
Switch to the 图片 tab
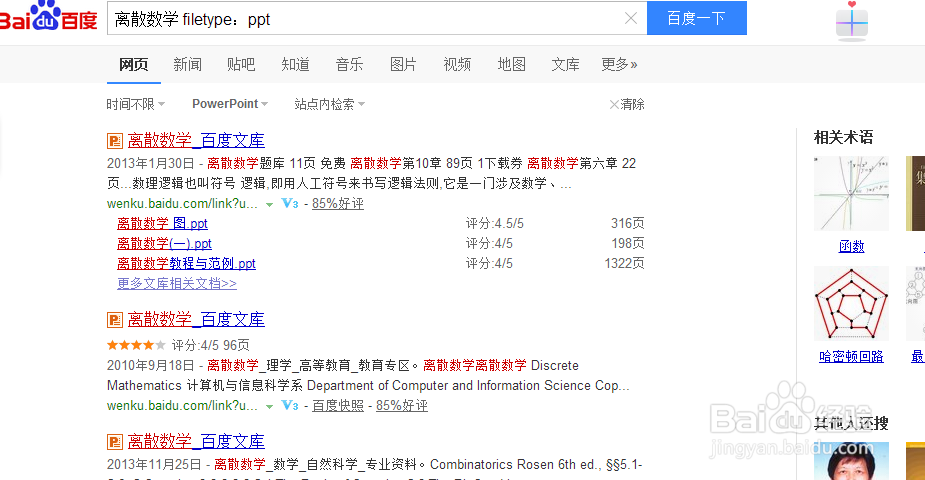point(404,64)
